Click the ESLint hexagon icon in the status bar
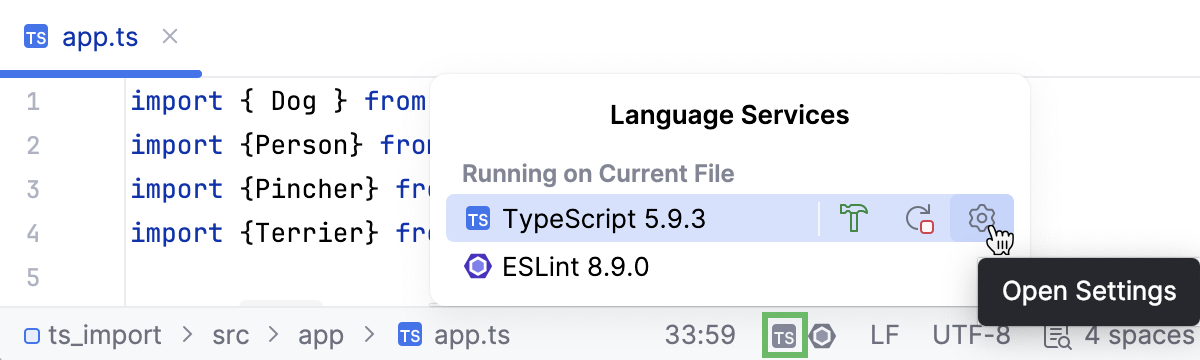This screenshot has width=1200, height=360. click(x=823, y=335)
